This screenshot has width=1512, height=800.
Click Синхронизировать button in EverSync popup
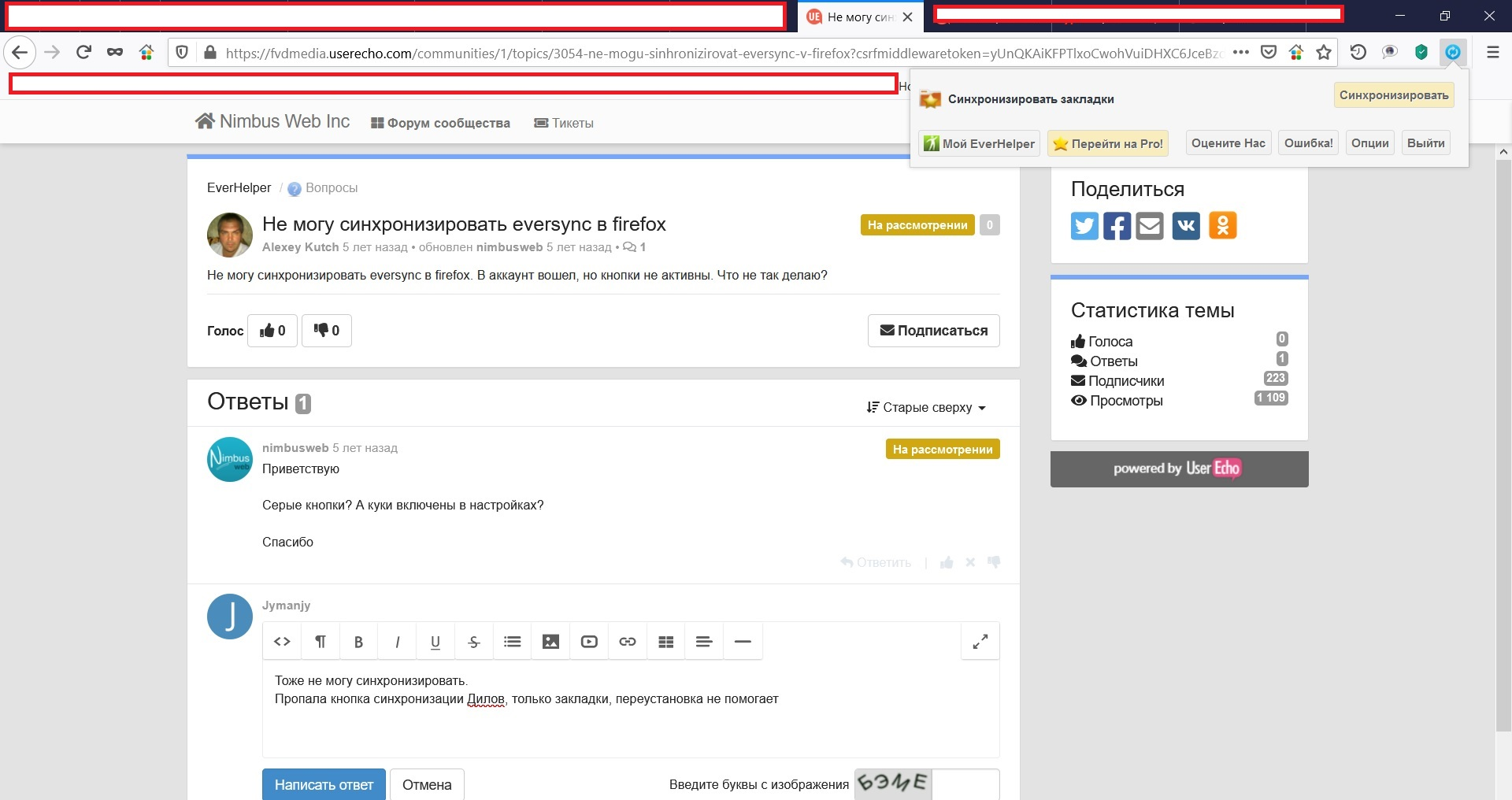coord(1394,95)
